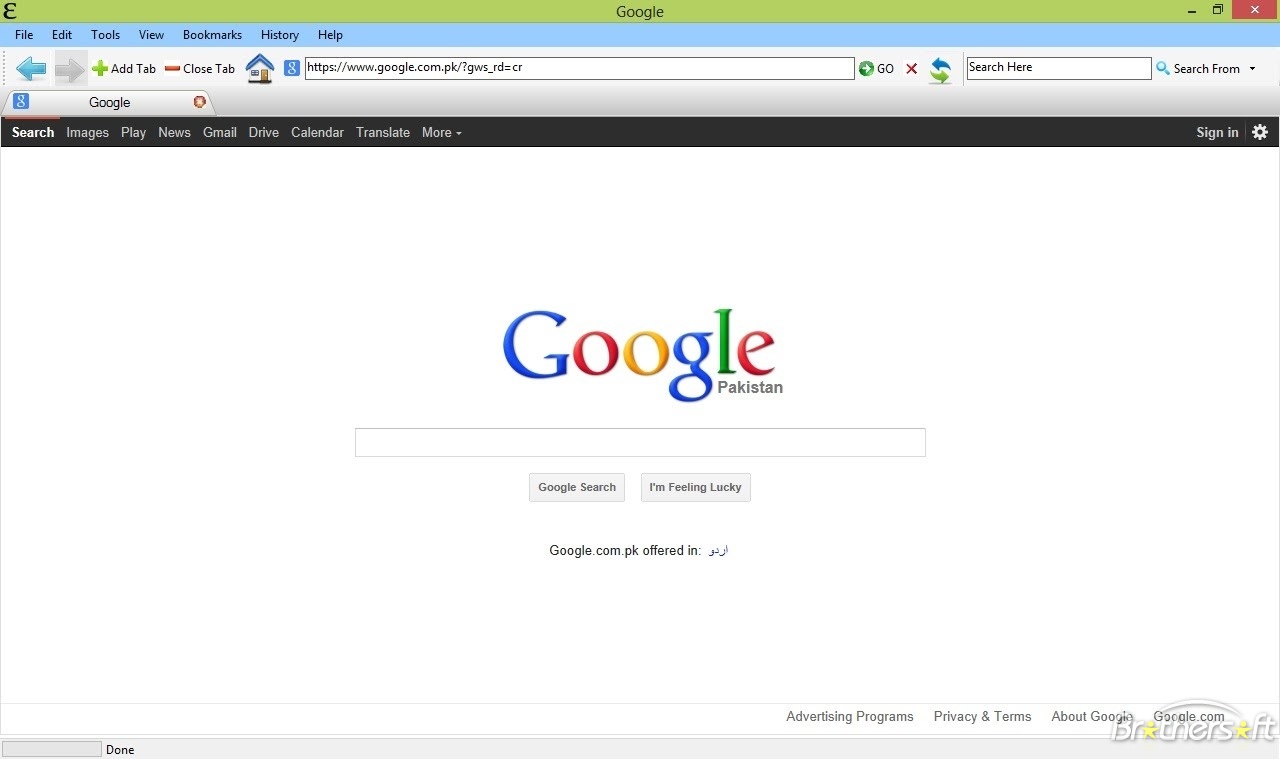
Task: Open Privacy & Terms link
Action: pyautogui.click(x=982, y=716)
